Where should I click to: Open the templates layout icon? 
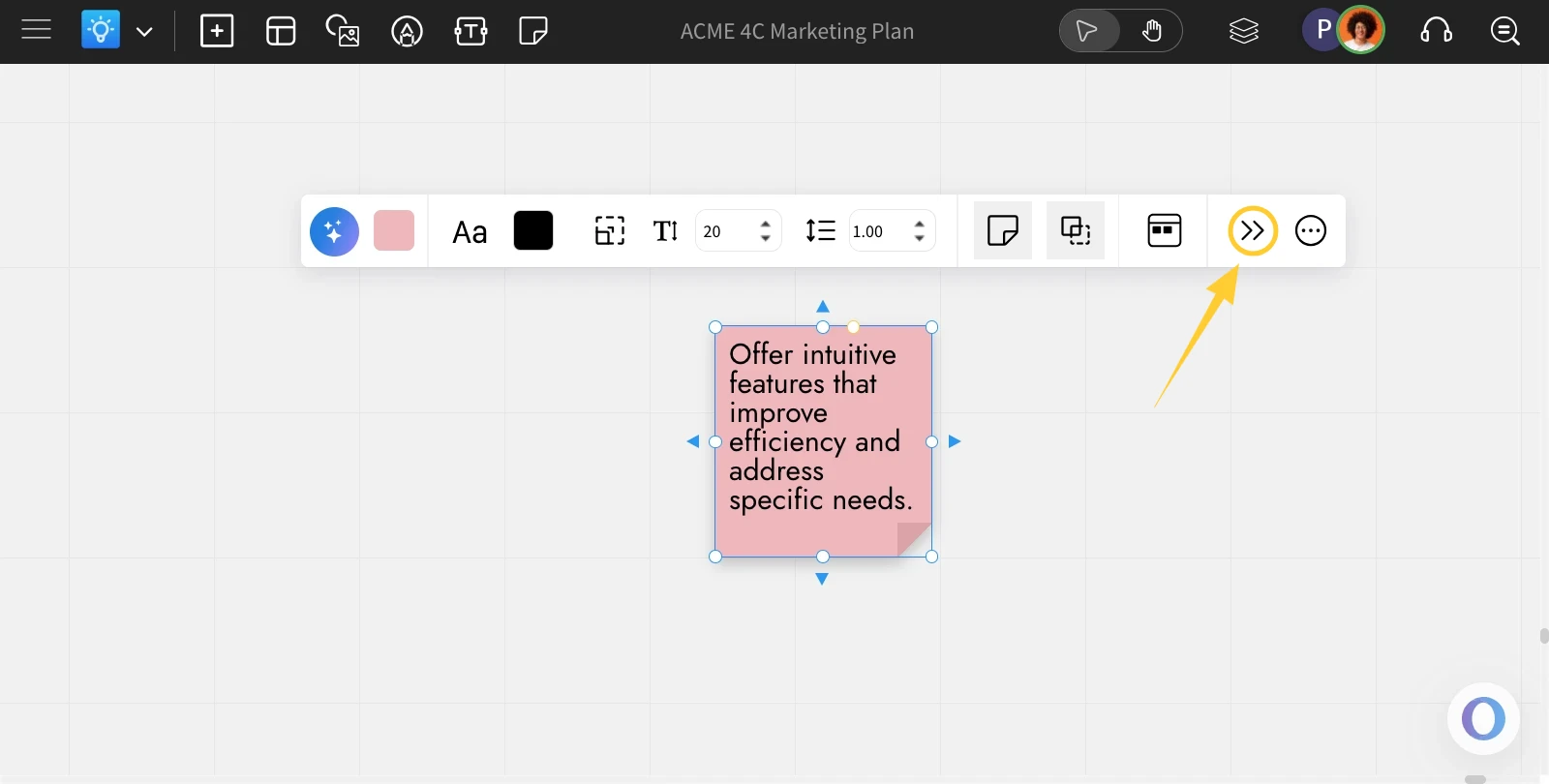(281, 31)
